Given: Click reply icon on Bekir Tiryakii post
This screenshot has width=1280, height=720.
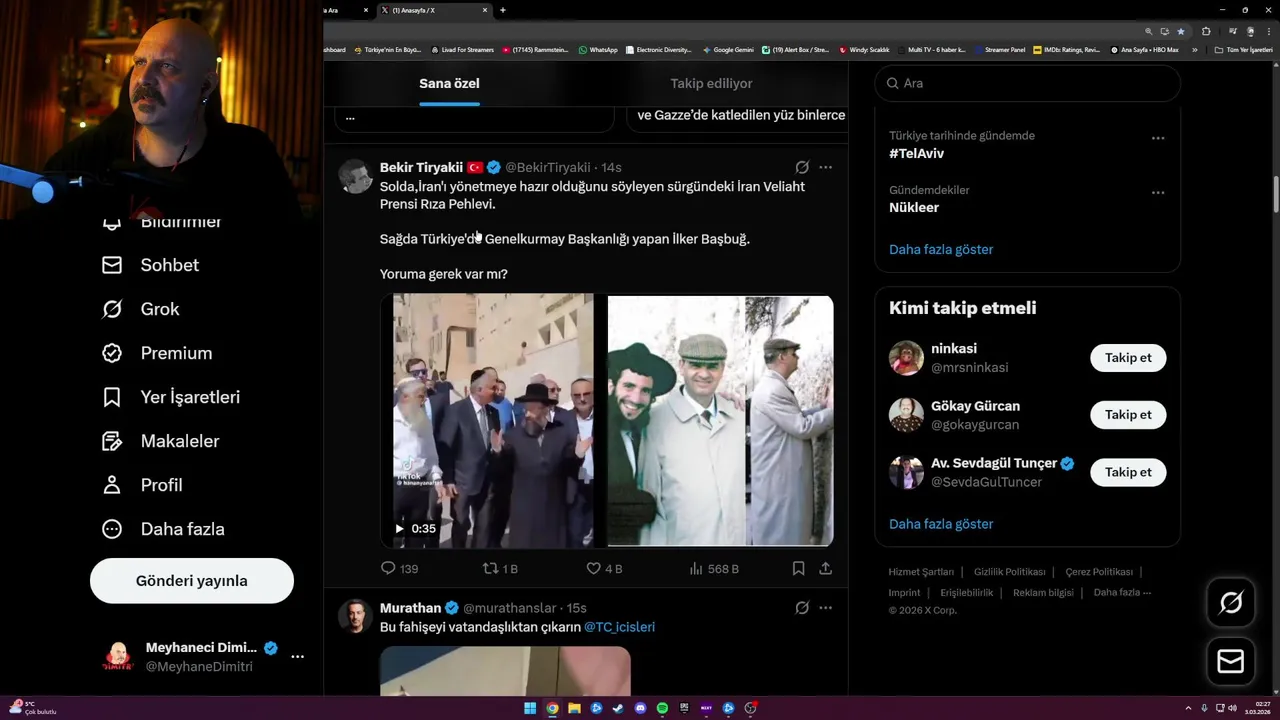Looking at the screenshot, I should (x=388, y=568).
